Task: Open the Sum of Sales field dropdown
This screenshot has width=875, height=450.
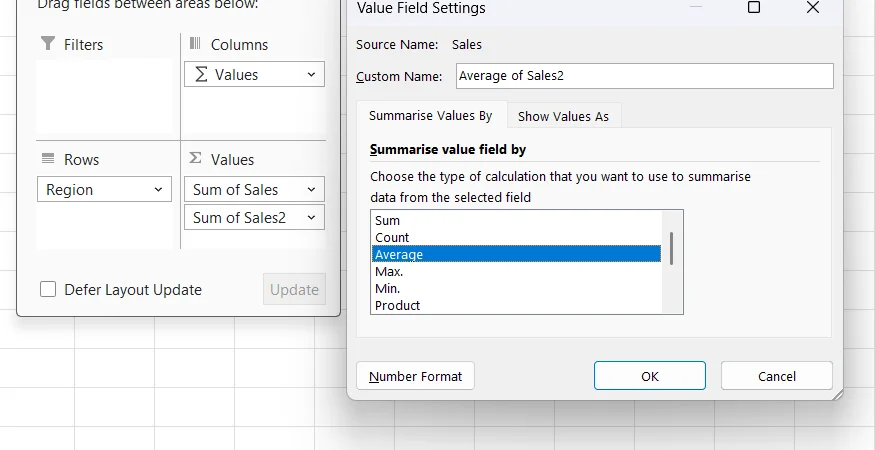Action: coord(311,189)
